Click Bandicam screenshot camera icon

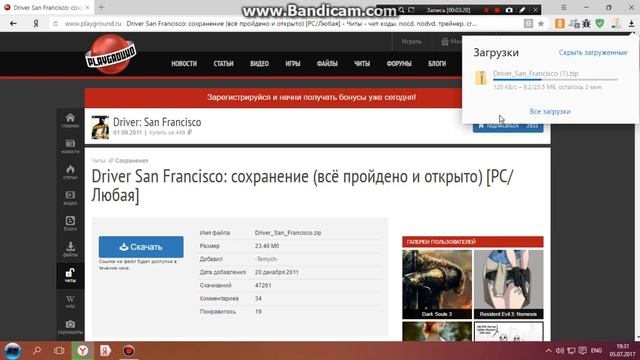(x=509, y=10)
